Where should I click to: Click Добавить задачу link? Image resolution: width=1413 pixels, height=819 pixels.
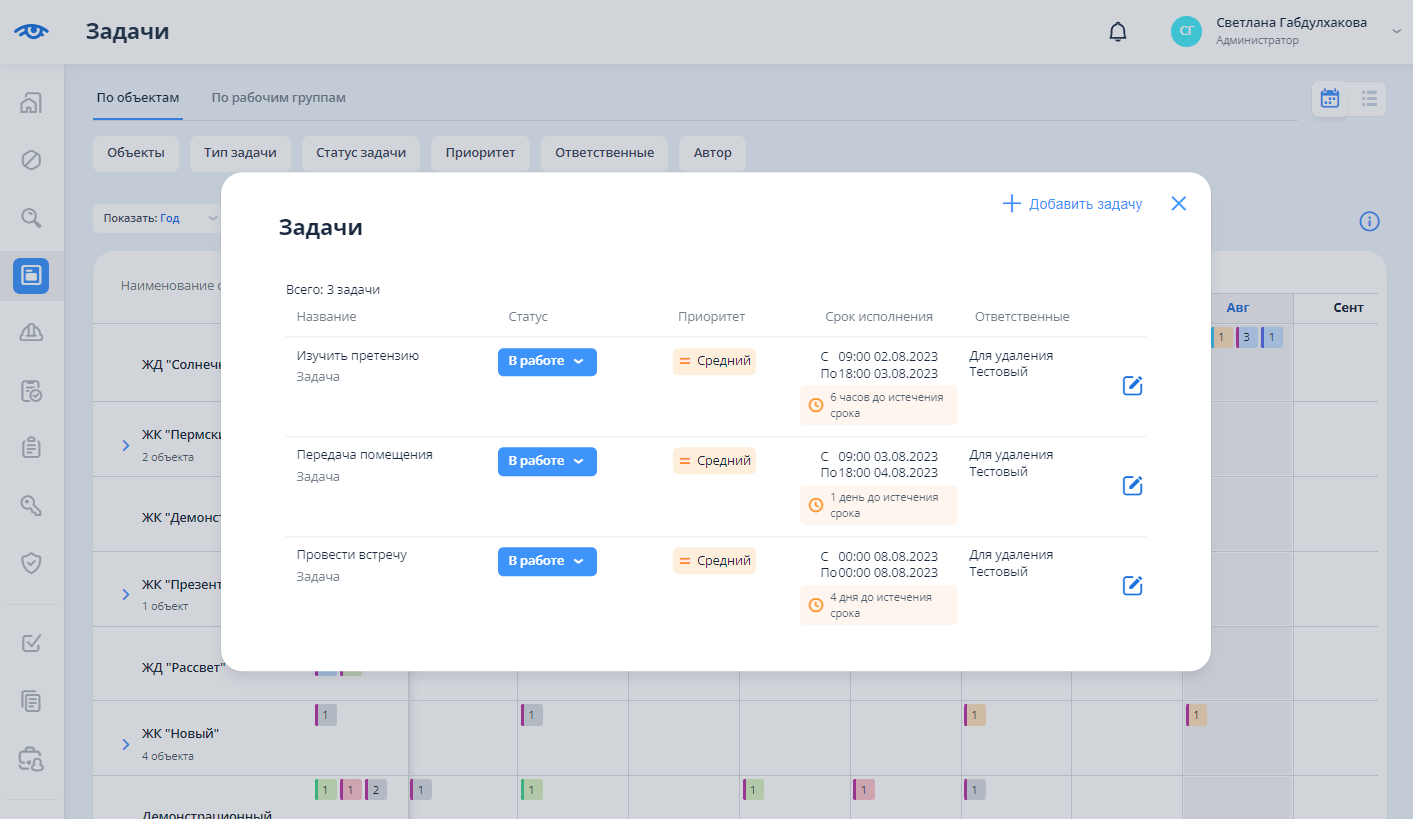(1072, 204)
